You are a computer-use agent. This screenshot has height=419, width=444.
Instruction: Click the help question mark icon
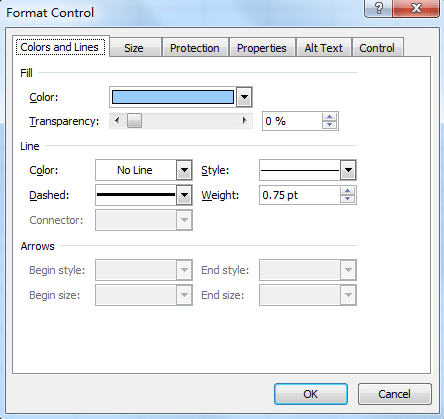[378, 8]
